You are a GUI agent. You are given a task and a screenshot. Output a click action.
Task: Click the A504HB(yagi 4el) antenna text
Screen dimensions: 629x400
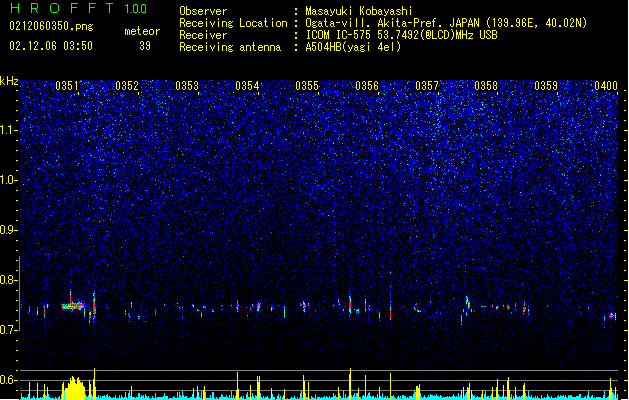pos(353,47)
